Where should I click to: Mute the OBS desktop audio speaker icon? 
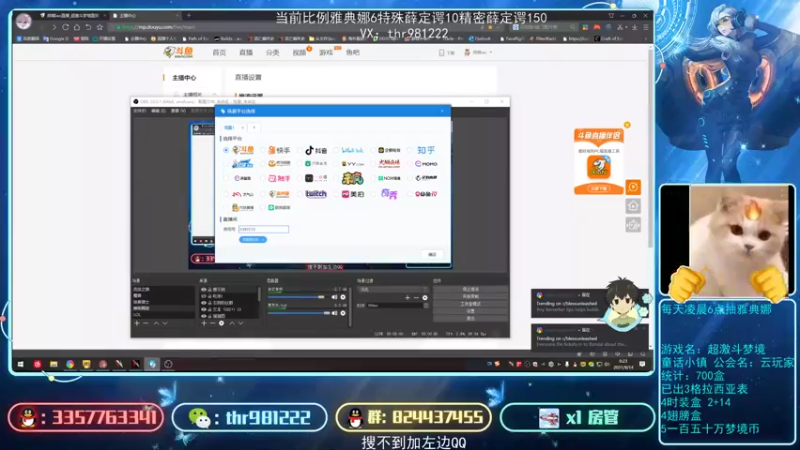[334, 297]
